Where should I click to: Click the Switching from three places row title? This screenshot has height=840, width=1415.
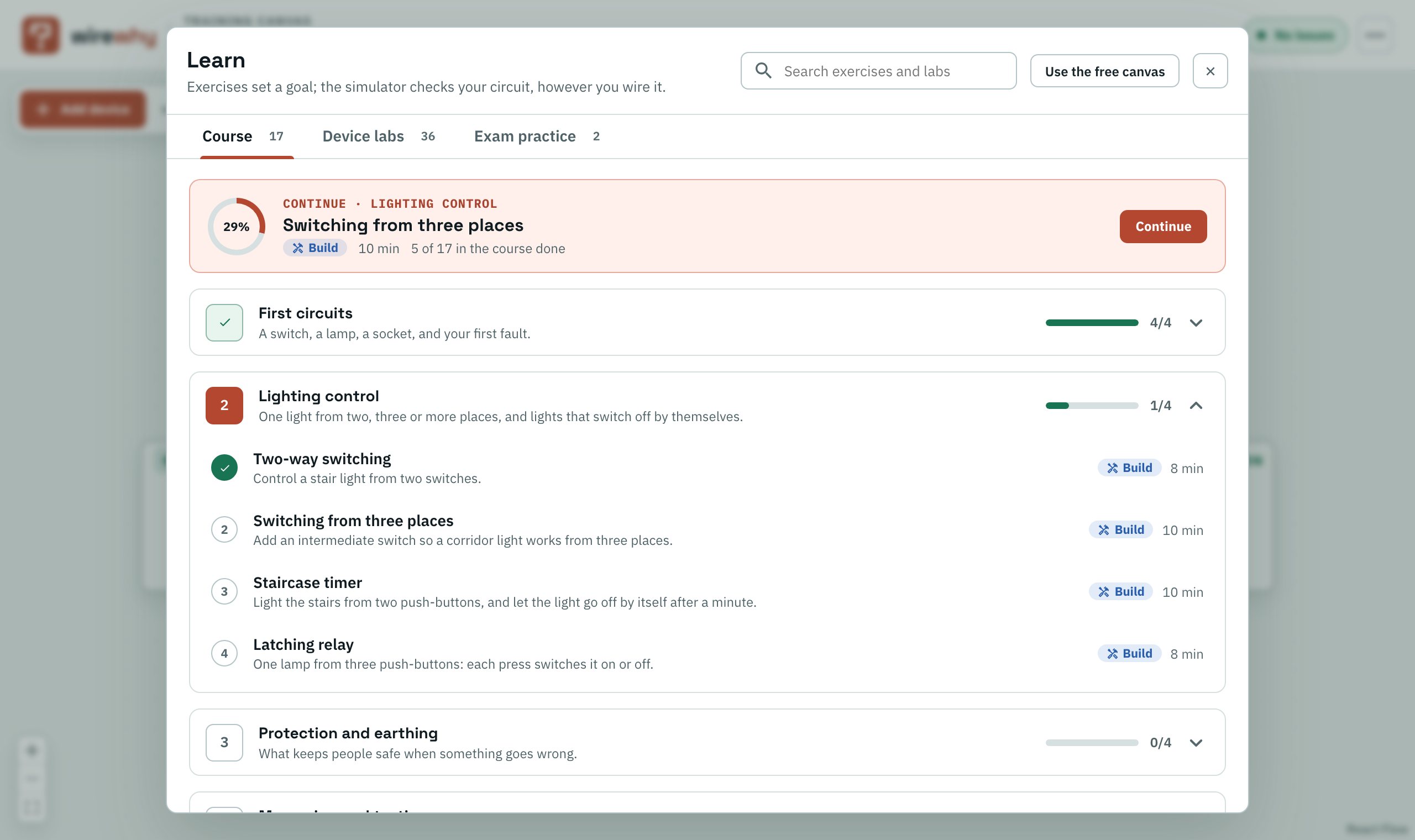(x=353, y=520)
